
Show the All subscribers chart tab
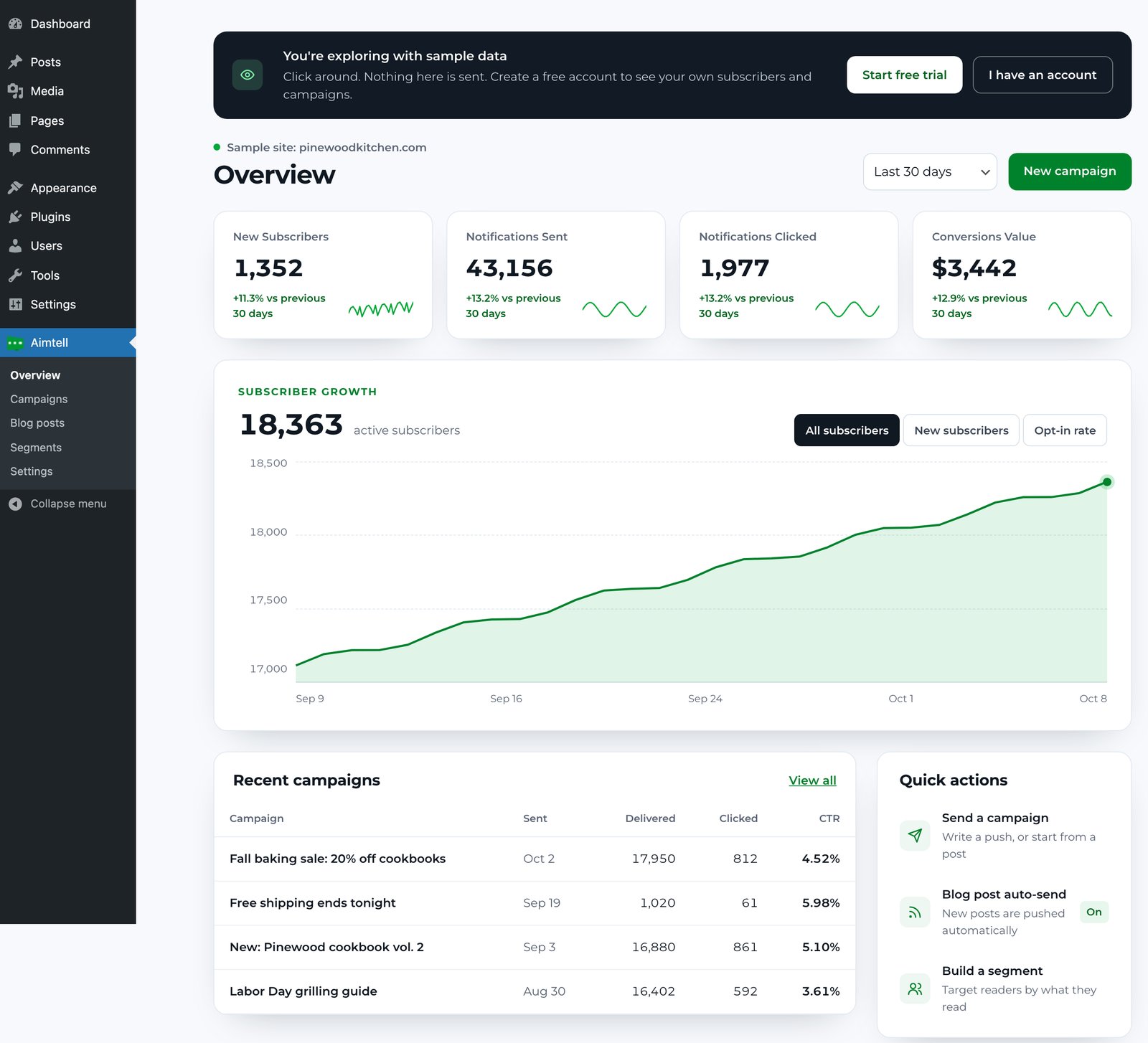tap(847, 430)
